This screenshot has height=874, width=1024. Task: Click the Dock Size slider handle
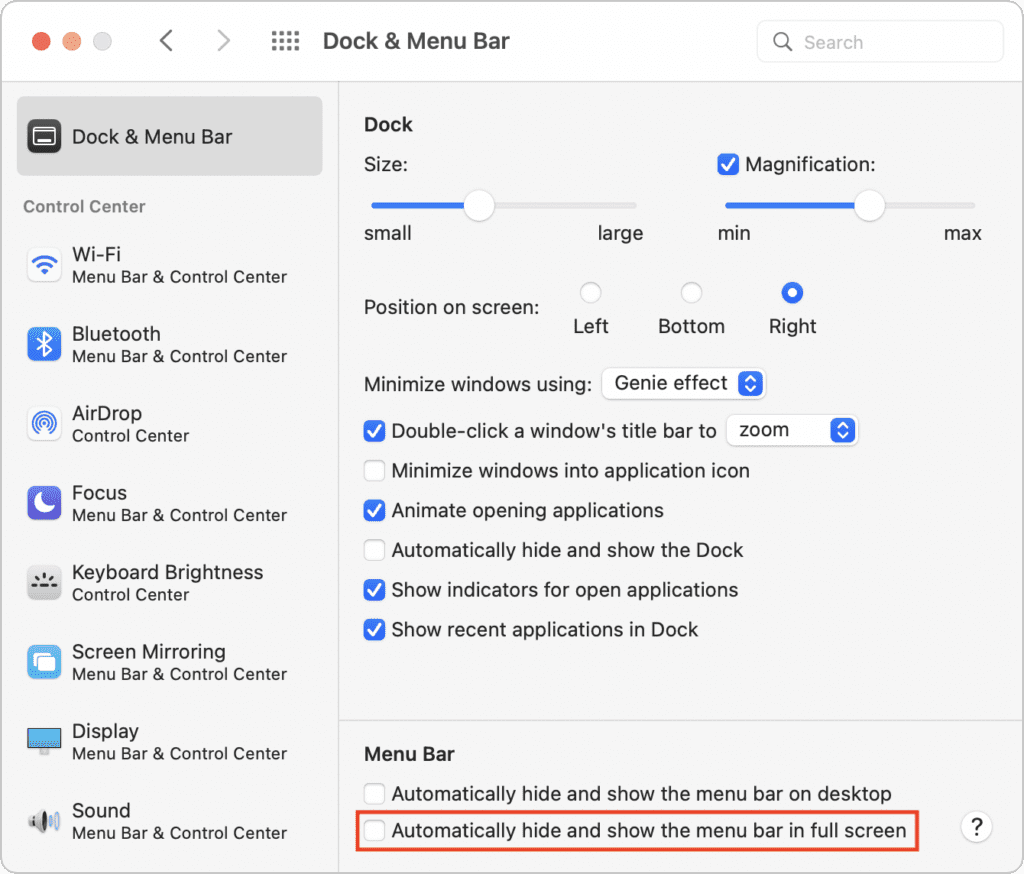click(x=480, y=206)
